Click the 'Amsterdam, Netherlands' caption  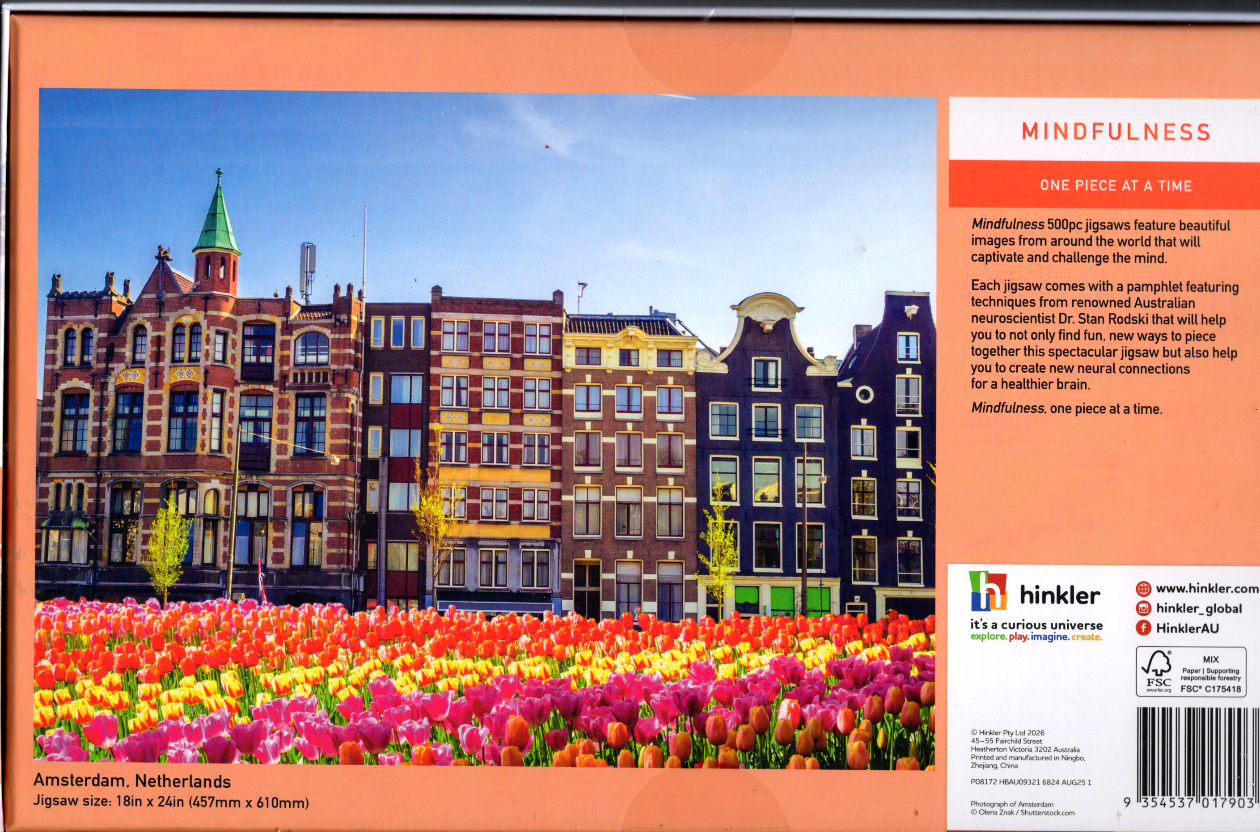coord(132,781)
